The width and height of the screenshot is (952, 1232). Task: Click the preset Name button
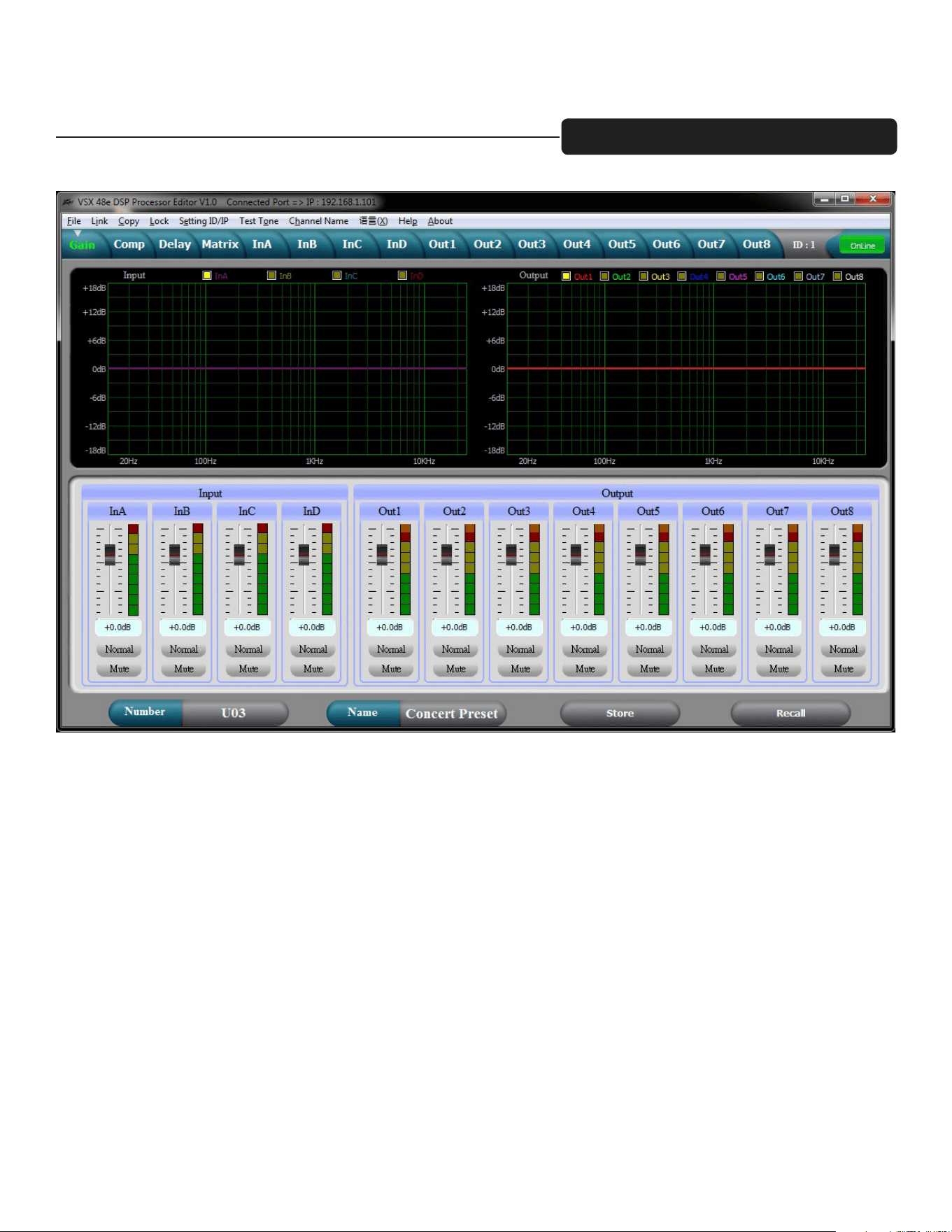(x=363, y=713)
